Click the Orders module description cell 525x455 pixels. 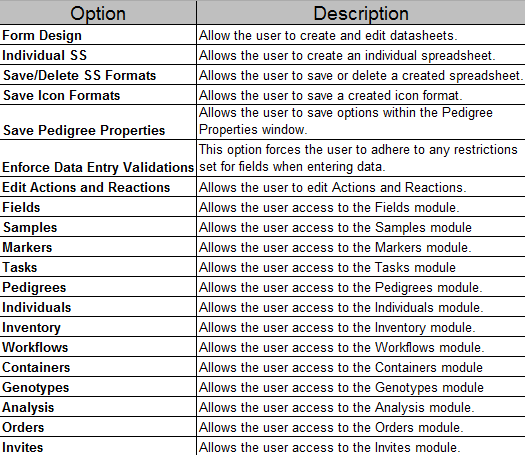(x=361, y=427)
